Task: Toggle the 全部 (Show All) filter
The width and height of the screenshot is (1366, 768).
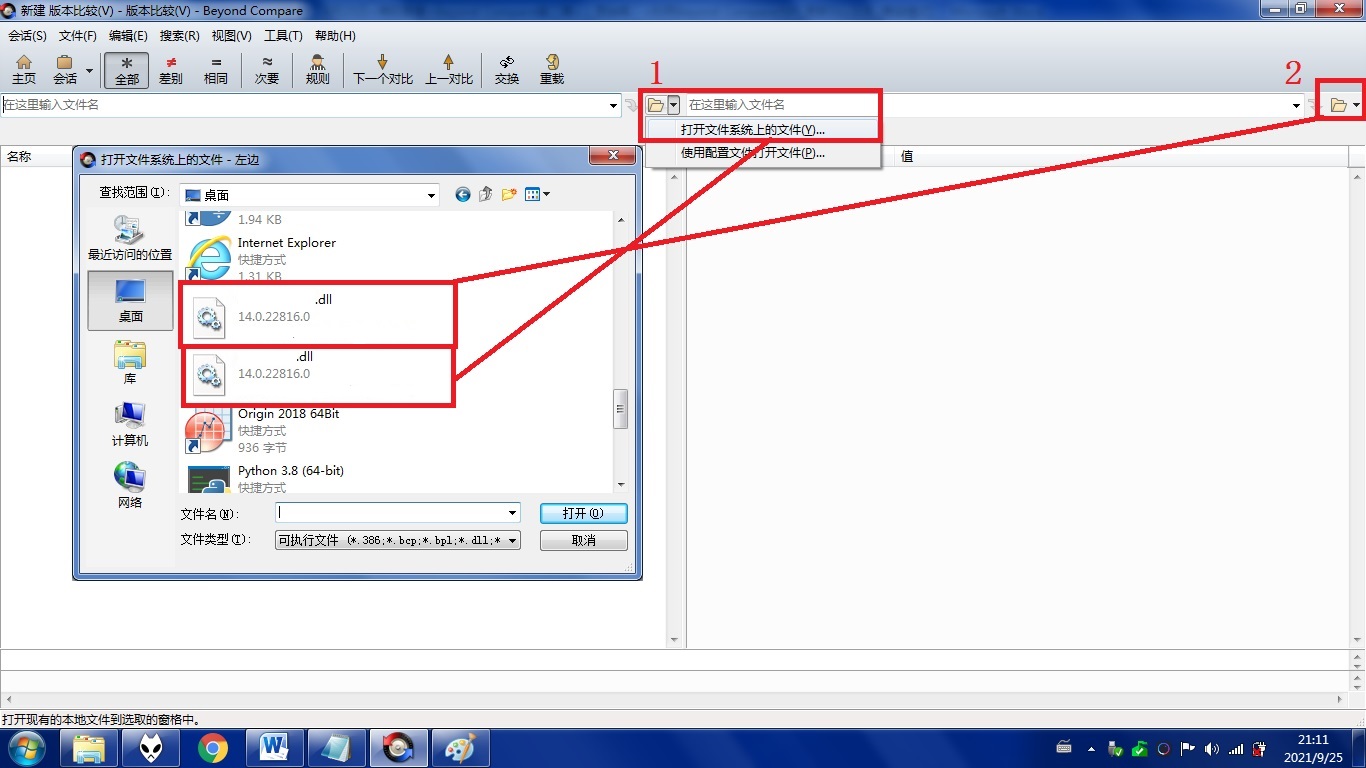Action: pyautogui.click(x=127, y=70)
